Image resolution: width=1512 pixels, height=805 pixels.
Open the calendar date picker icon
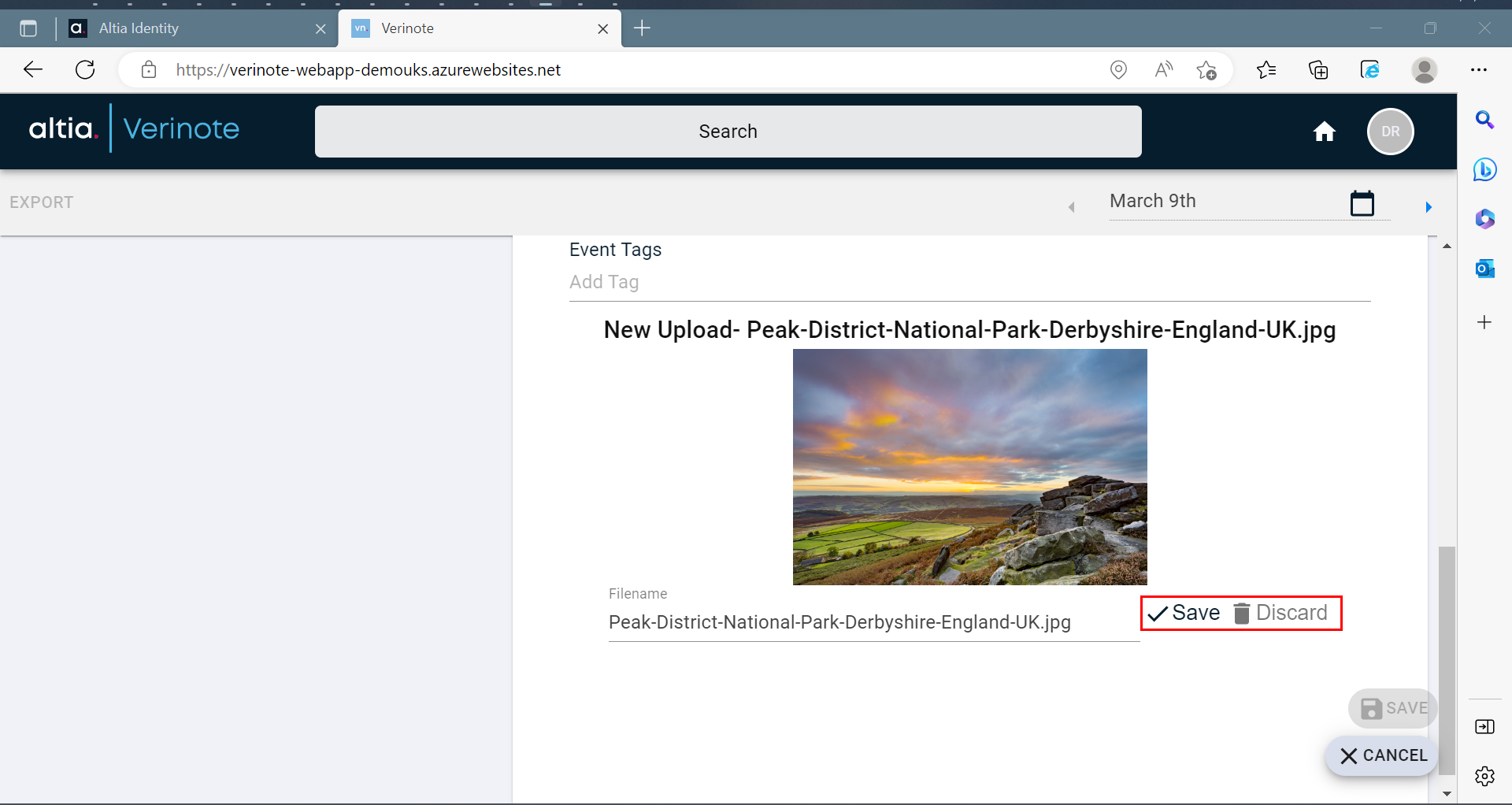click(x=1362, y=203)
